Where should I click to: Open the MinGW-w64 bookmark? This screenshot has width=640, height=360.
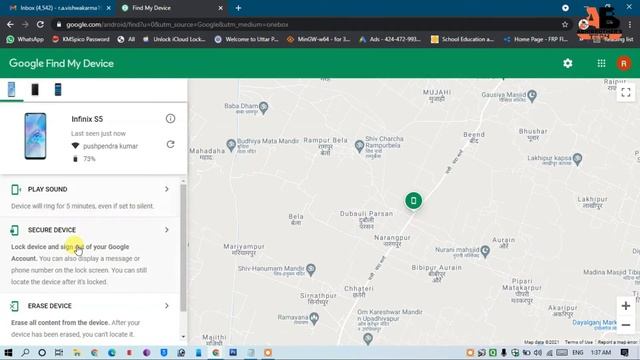[x=318, y=39]
